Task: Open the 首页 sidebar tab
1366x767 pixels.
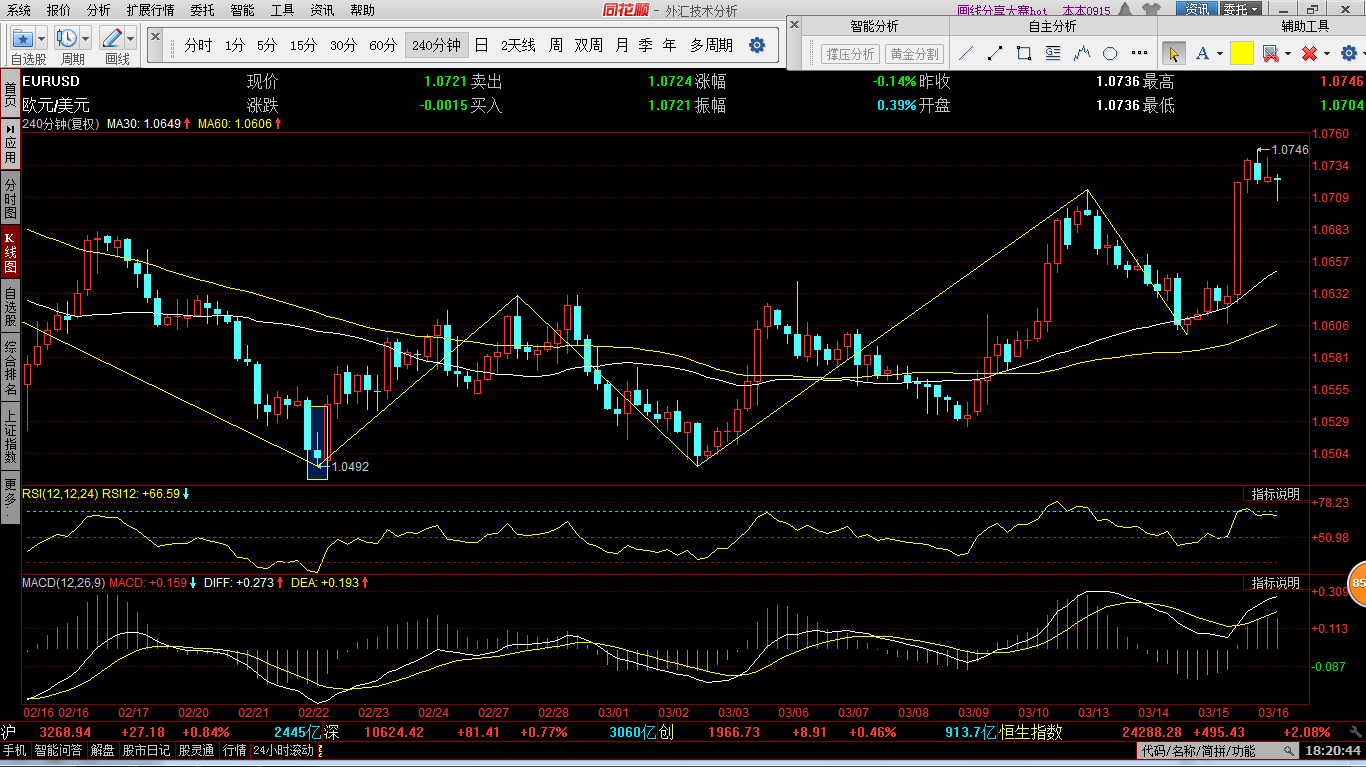Action: pos(9,94)
